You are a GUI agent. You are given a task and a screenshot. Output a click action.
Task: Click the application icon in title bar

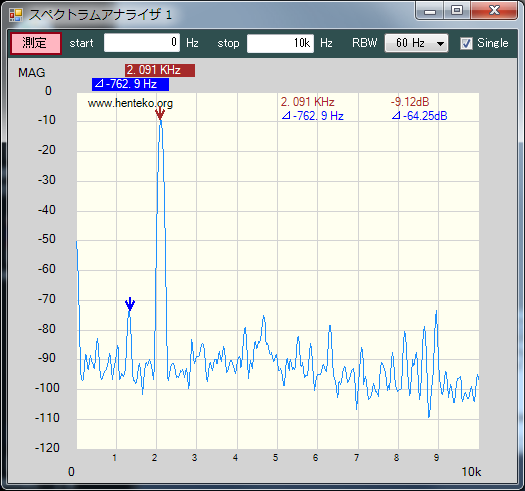coord(16,15)
